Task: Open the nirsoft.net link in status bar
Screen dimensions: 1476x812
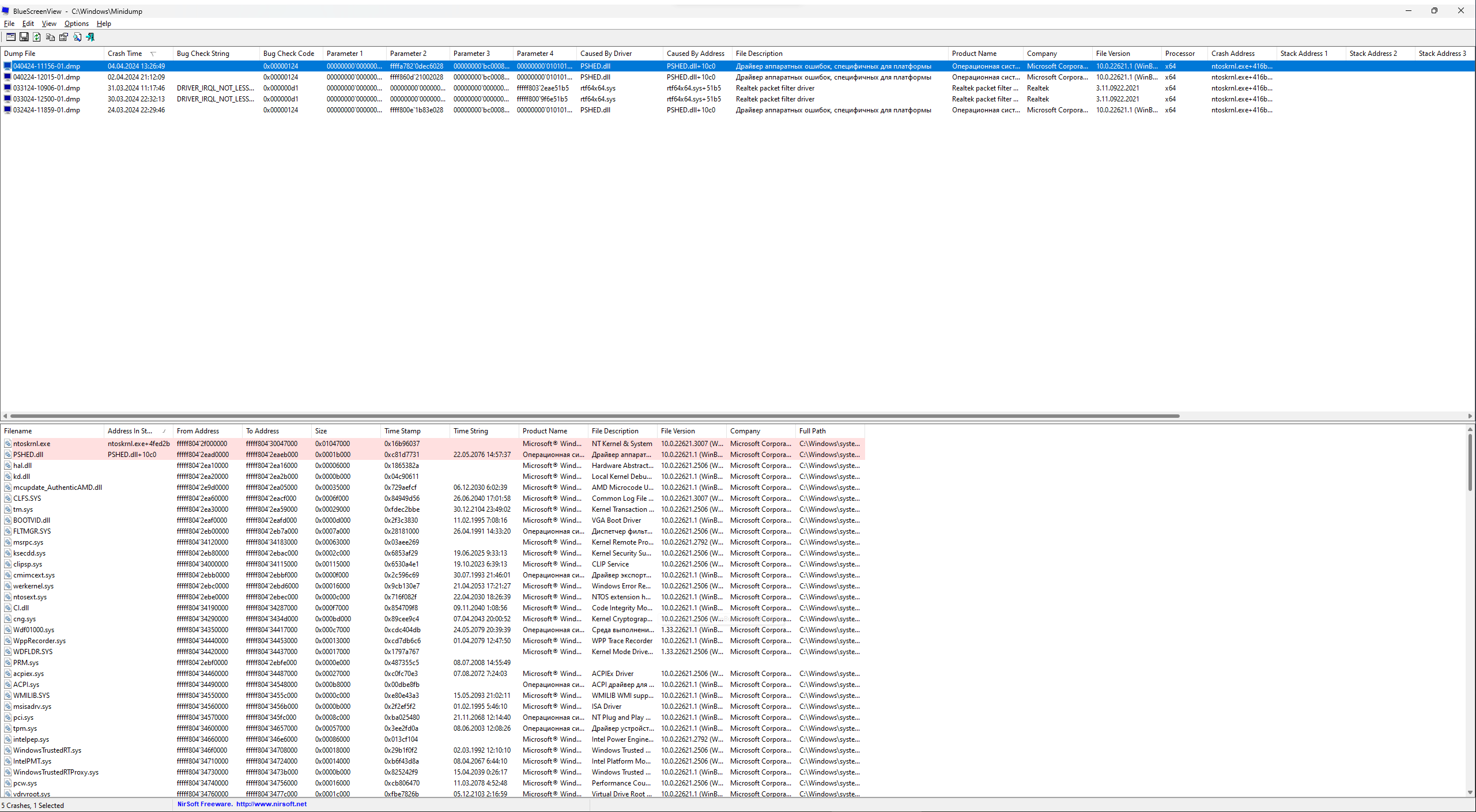Action: pyautogui.click(x=271, y=804)
